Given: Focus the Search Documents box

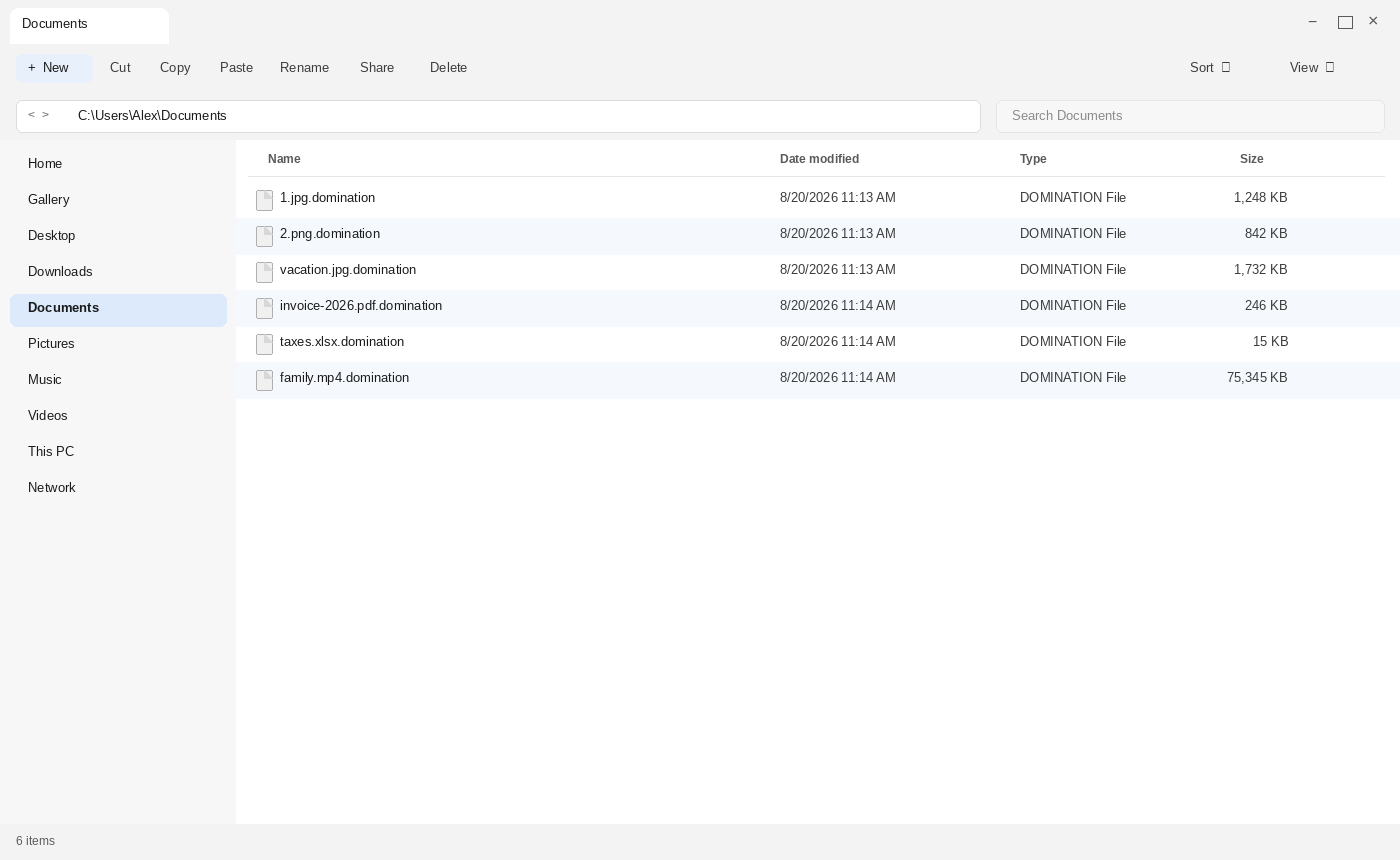Looking at the screenshot, I should pos(1190,116).
